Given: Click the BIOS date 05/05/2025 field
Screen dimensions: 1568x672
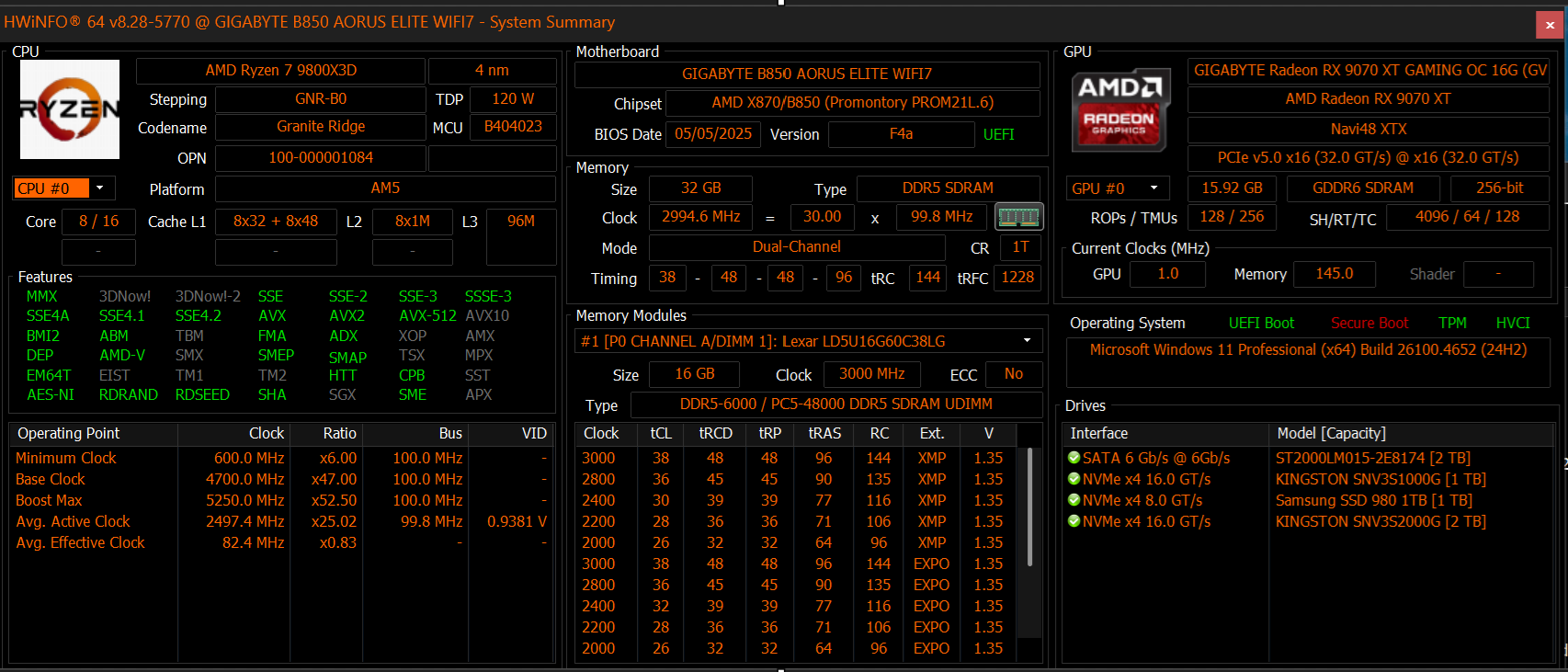Looking at the screenshot, I should click(x=713, y=134).
